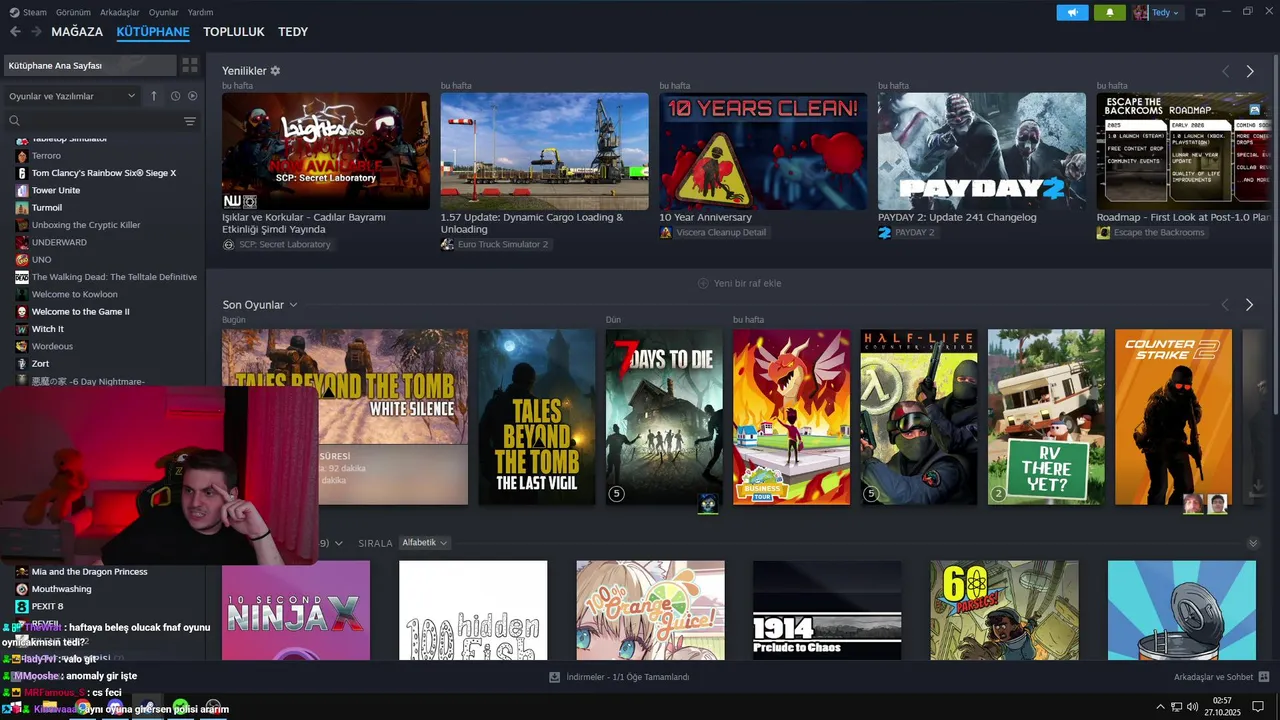The height and width of the screenshot is (720, 1280).
Task: Open Arkadaşlar ve Sohbet
Action: (x=1213, y=677)
